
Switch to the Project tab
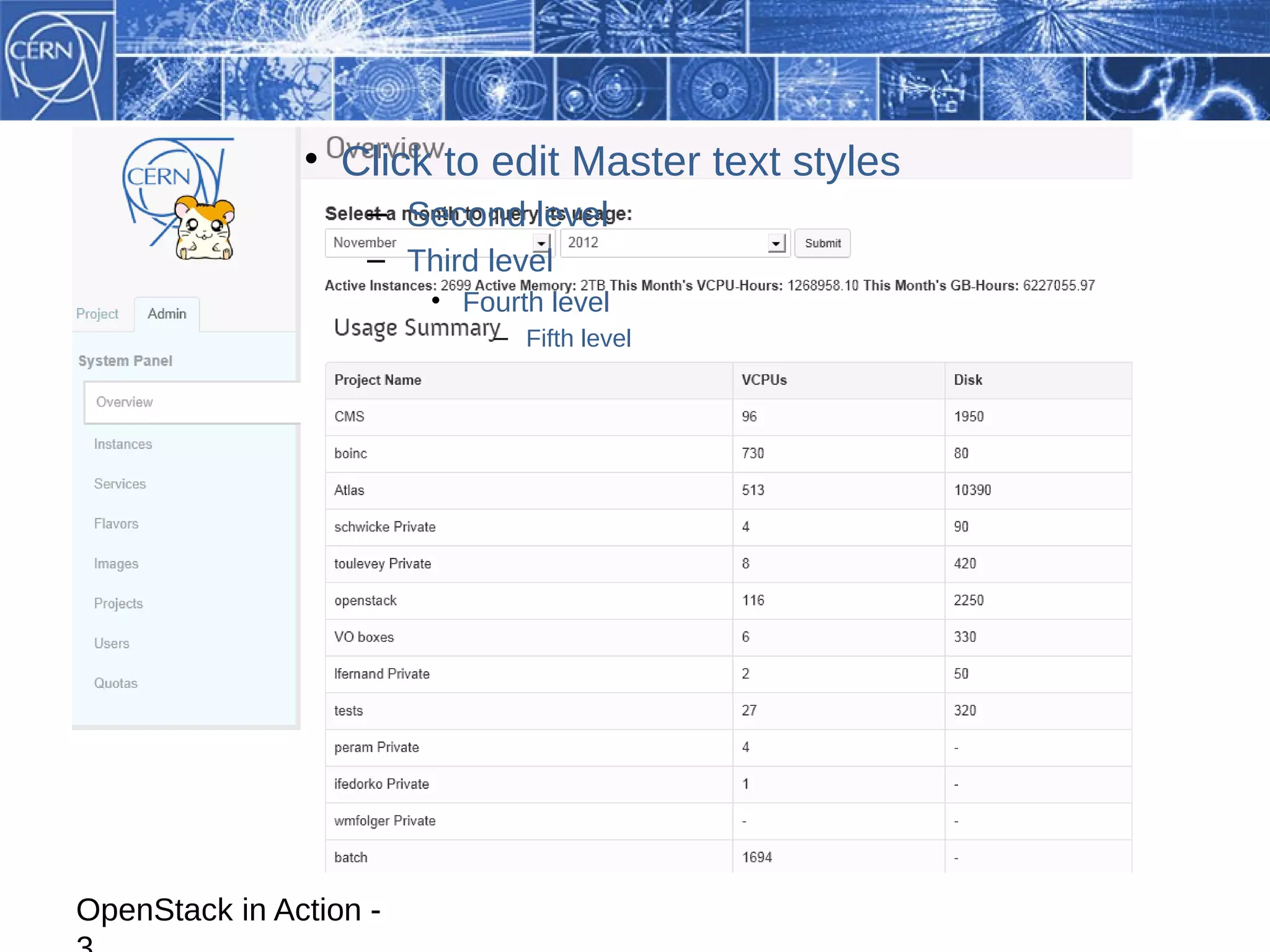(x=97, y=314)
